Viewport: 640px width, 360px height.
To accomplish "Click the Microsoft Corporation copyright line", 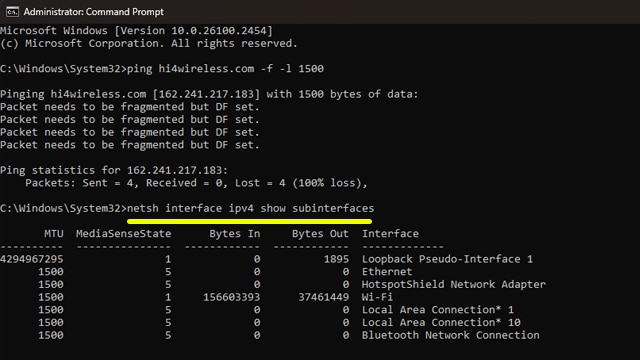I will click(x=149, y=44).
